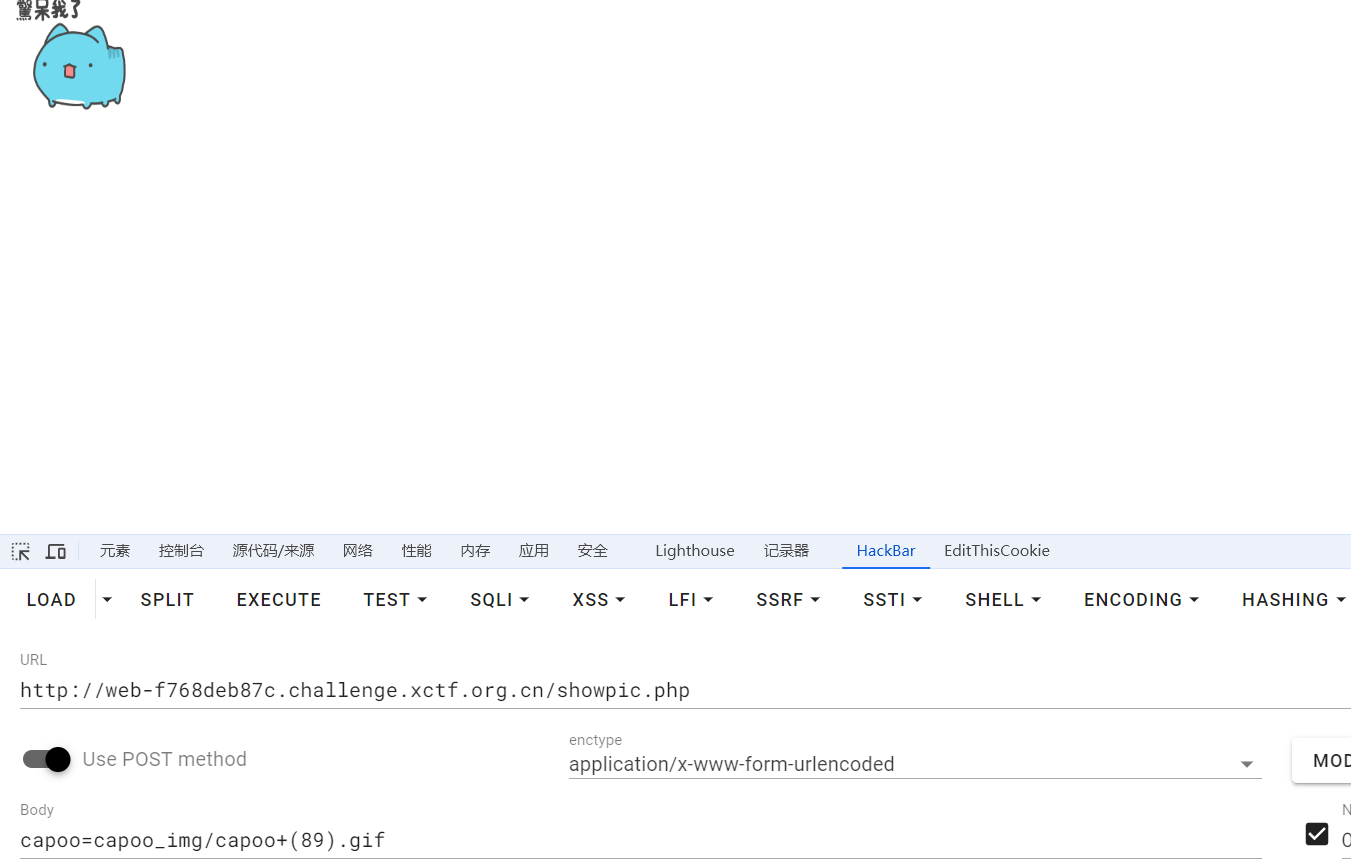Switch to the 源代码/来源 tab

click(273, 551)
